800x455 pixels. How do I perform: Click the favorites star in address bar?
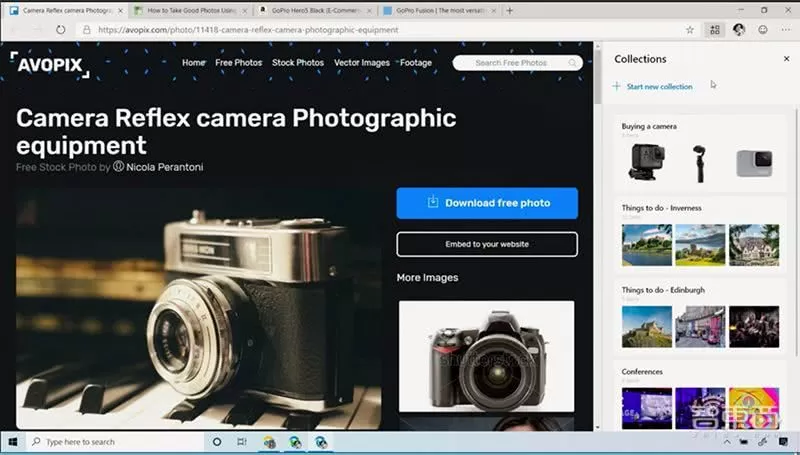(690, 30)
